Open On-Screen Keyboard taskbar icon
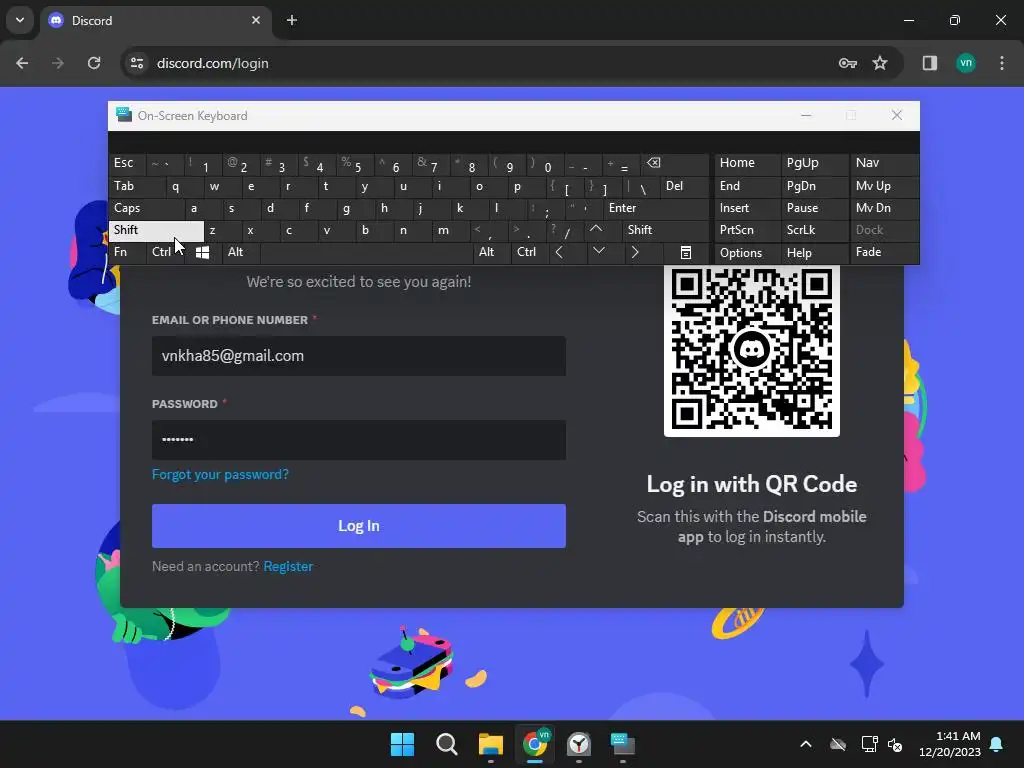 [622, 744]
